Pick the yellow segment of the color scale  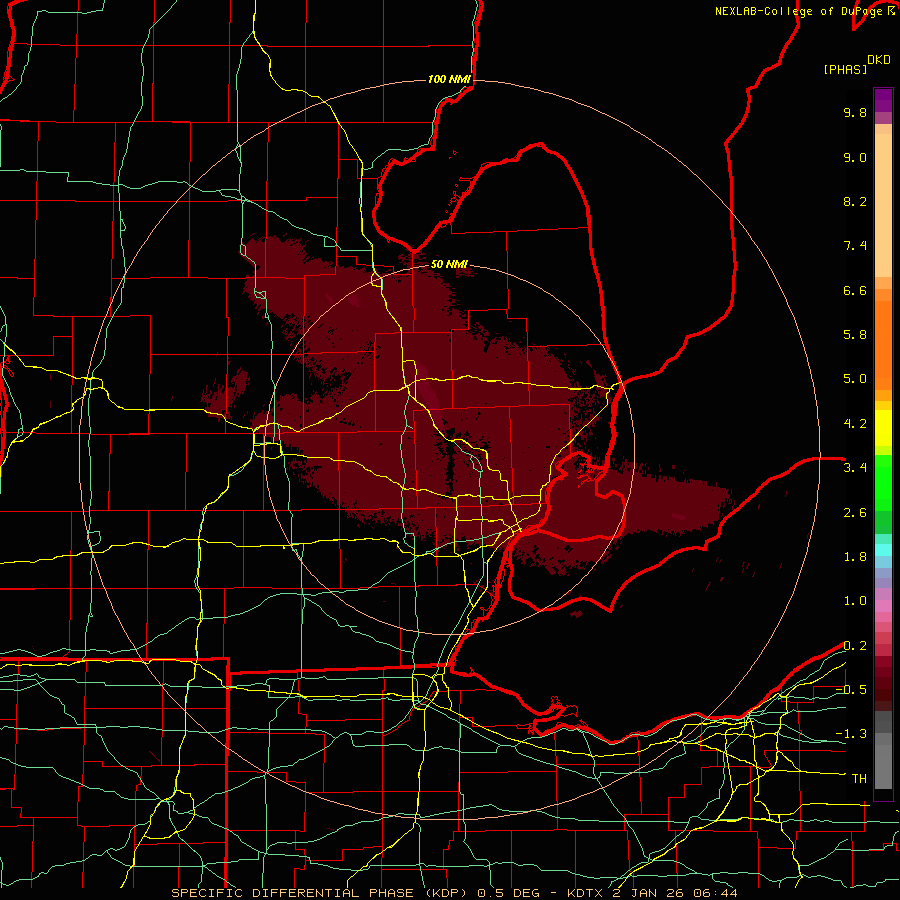[x=883, y=428]
